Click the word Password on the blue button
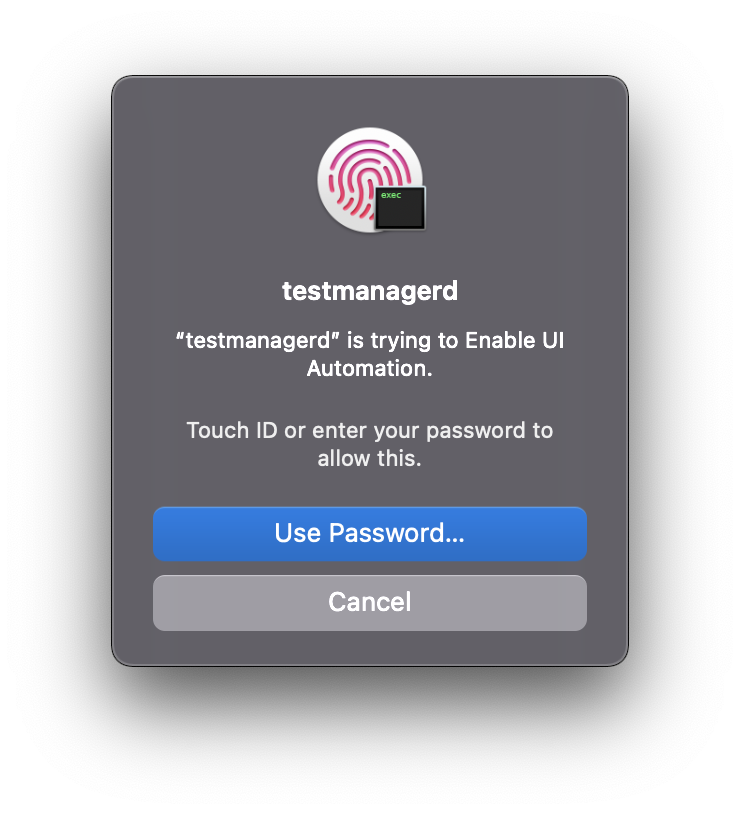 click(397, 533)
